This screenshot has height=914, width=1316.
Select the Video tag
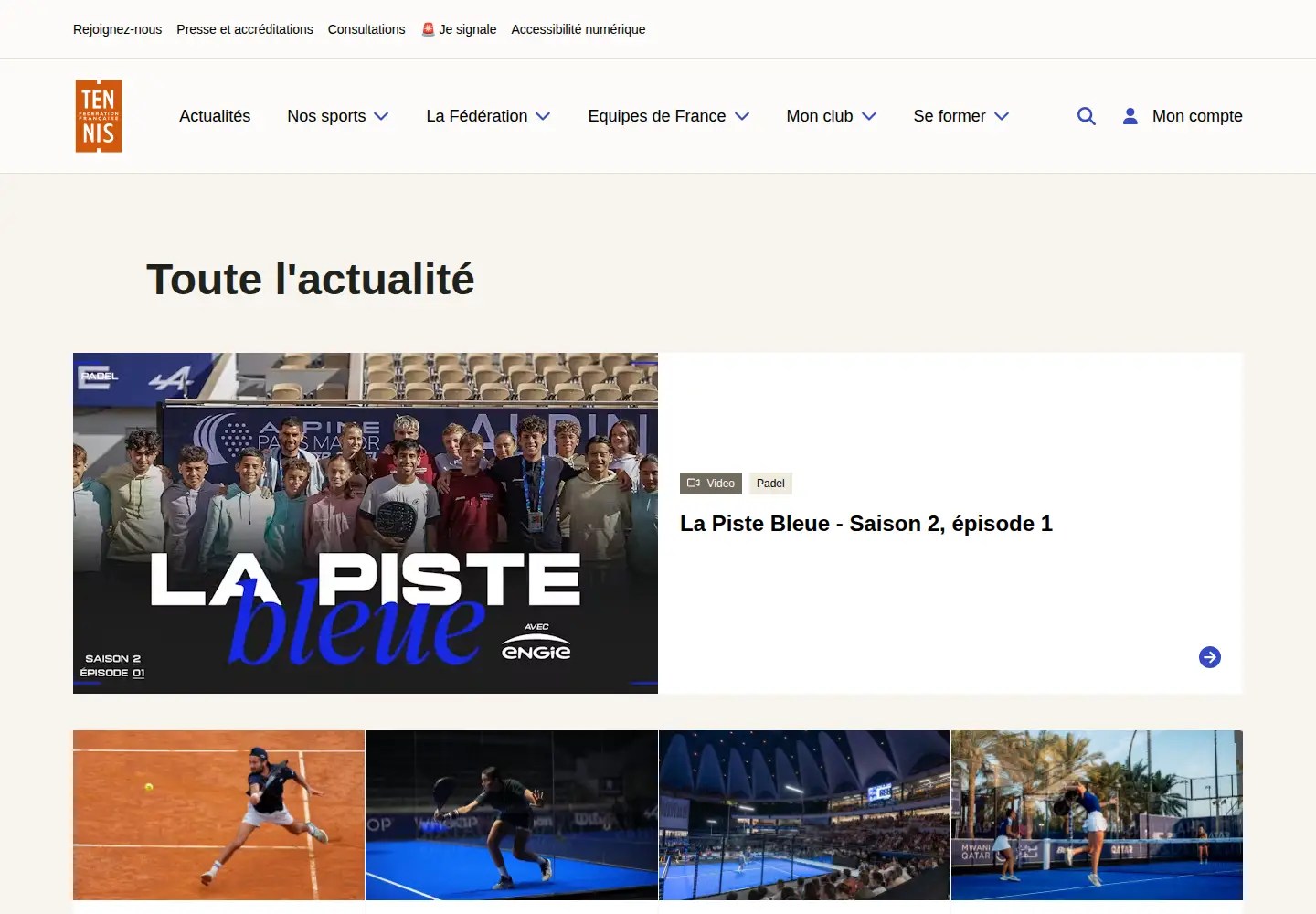[711, 484]
